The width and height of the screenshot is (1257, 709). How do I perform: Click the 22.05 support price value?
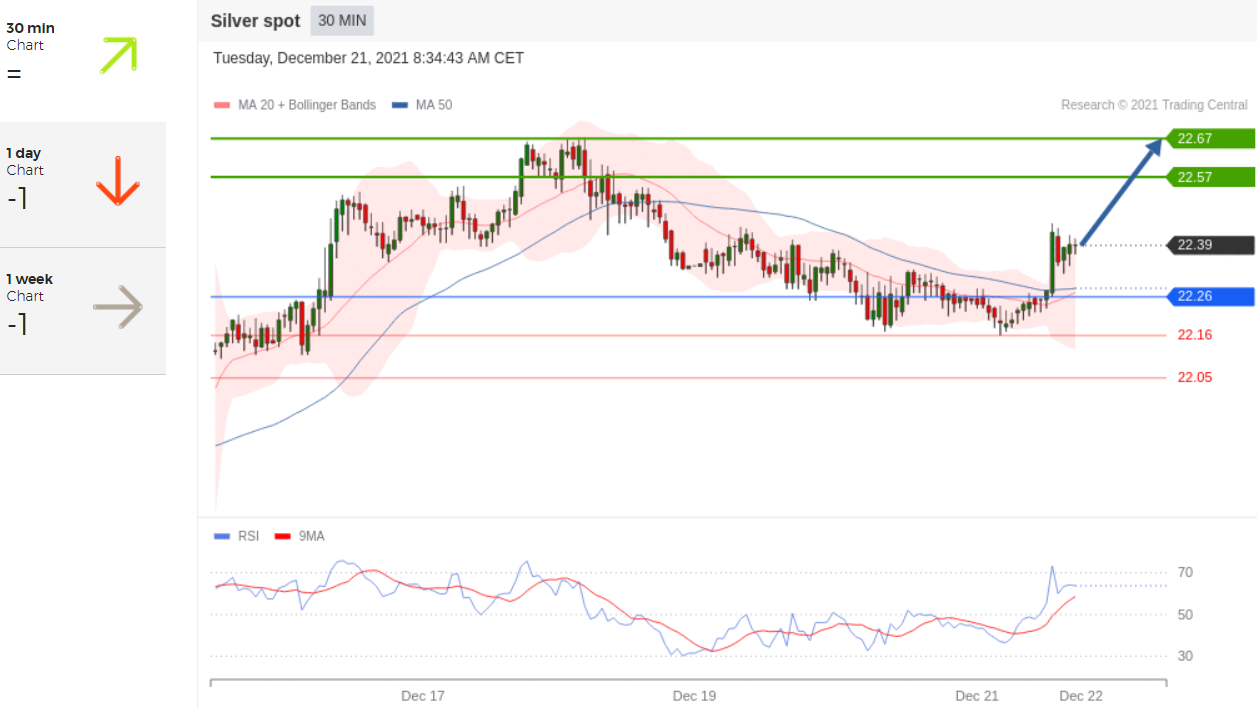(1195, 377)
